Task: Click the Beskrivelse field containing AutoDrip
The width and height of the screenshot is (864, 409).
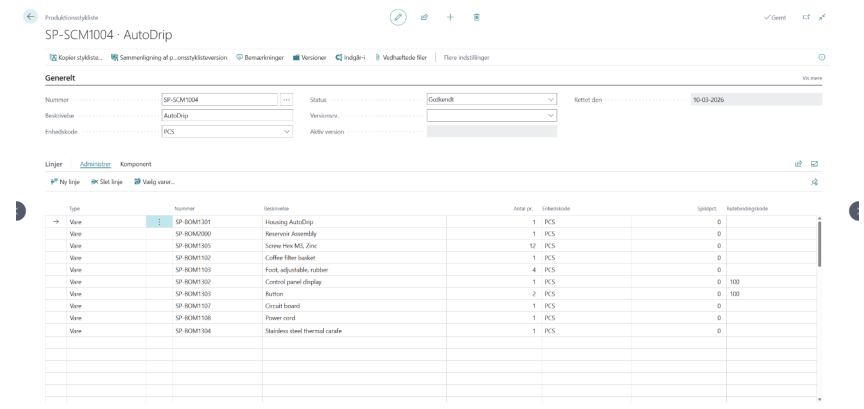Action: coord(227,116)
